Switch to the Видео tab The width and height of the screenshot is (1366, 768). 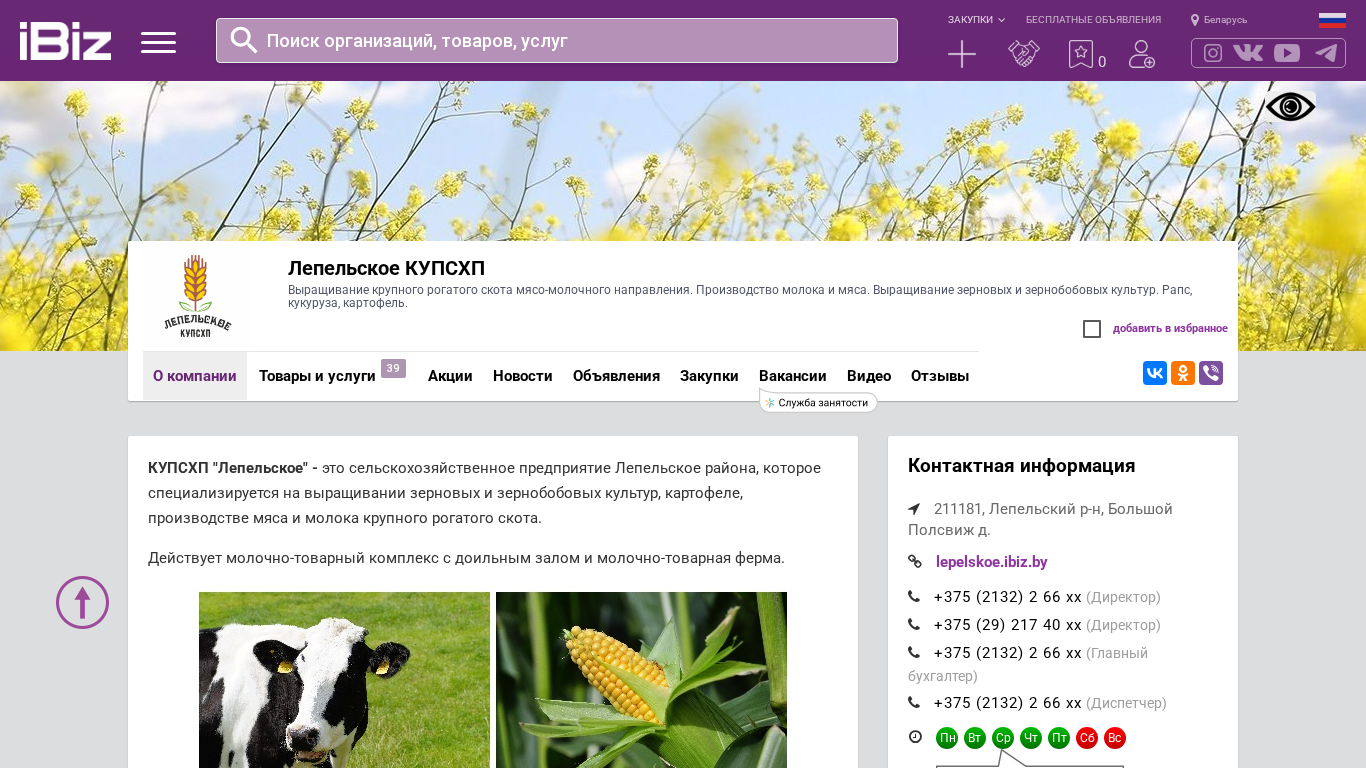pyautogui.click(x=869, y=376)
